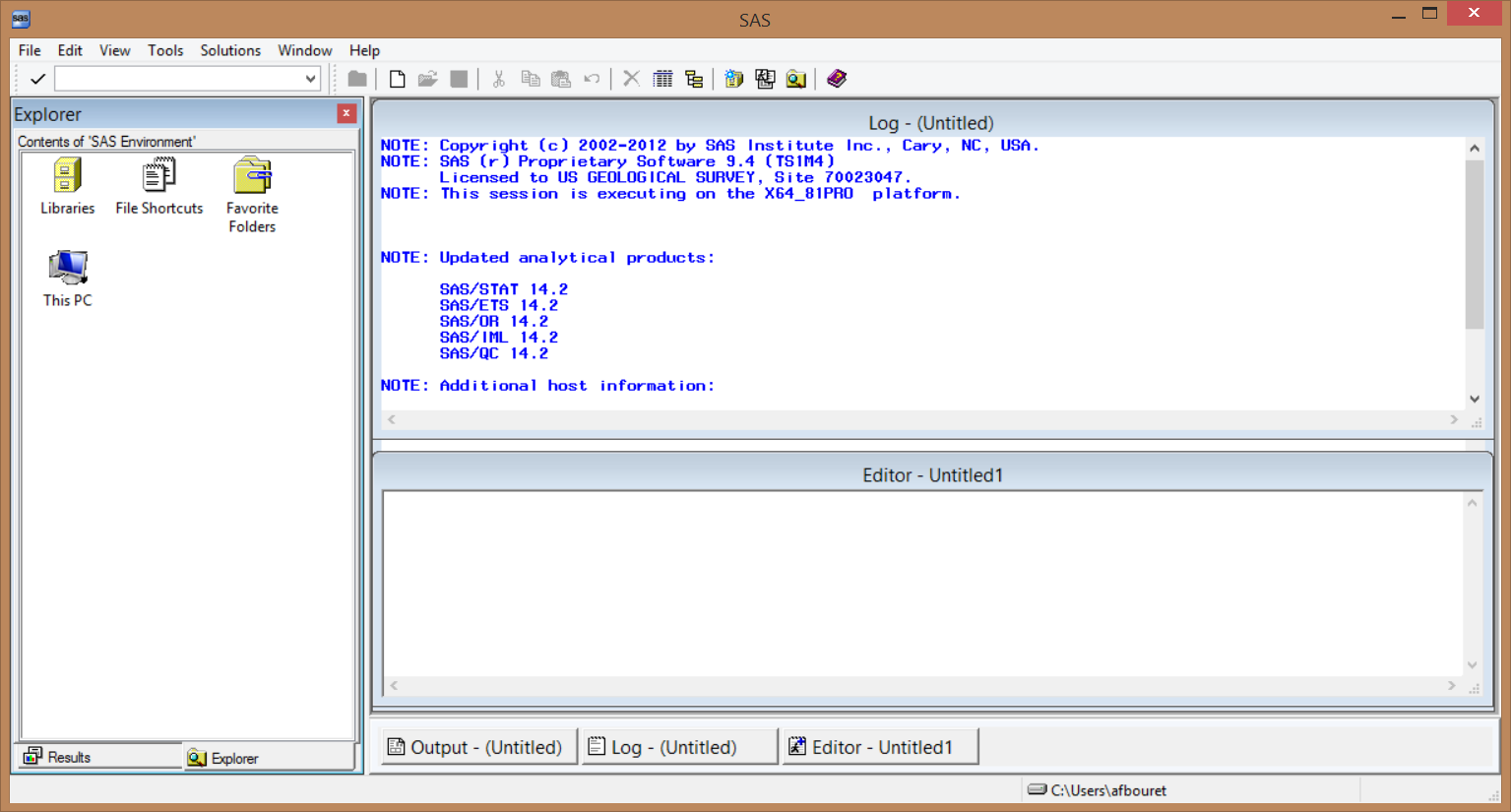Maximize the SAS window
1511x812 pixels.
[x=1430, y=14]
